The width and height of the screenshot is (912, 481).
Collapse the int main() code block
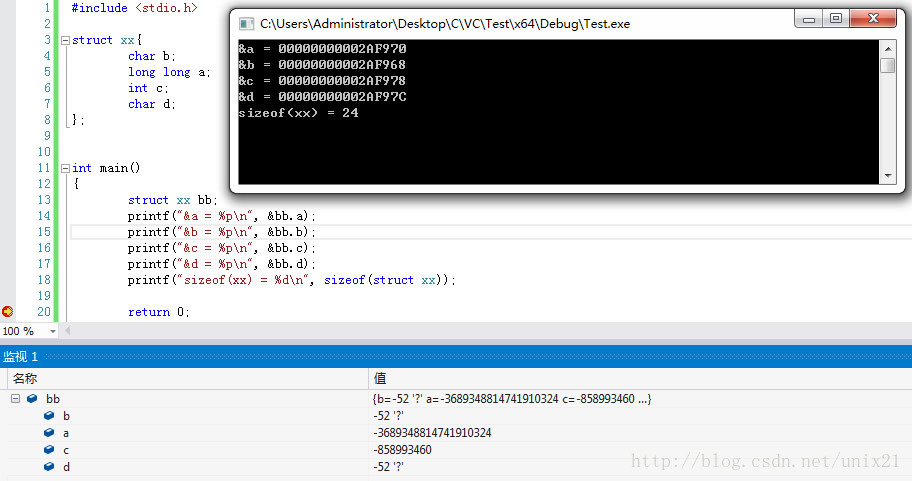[x=65, y=169]
